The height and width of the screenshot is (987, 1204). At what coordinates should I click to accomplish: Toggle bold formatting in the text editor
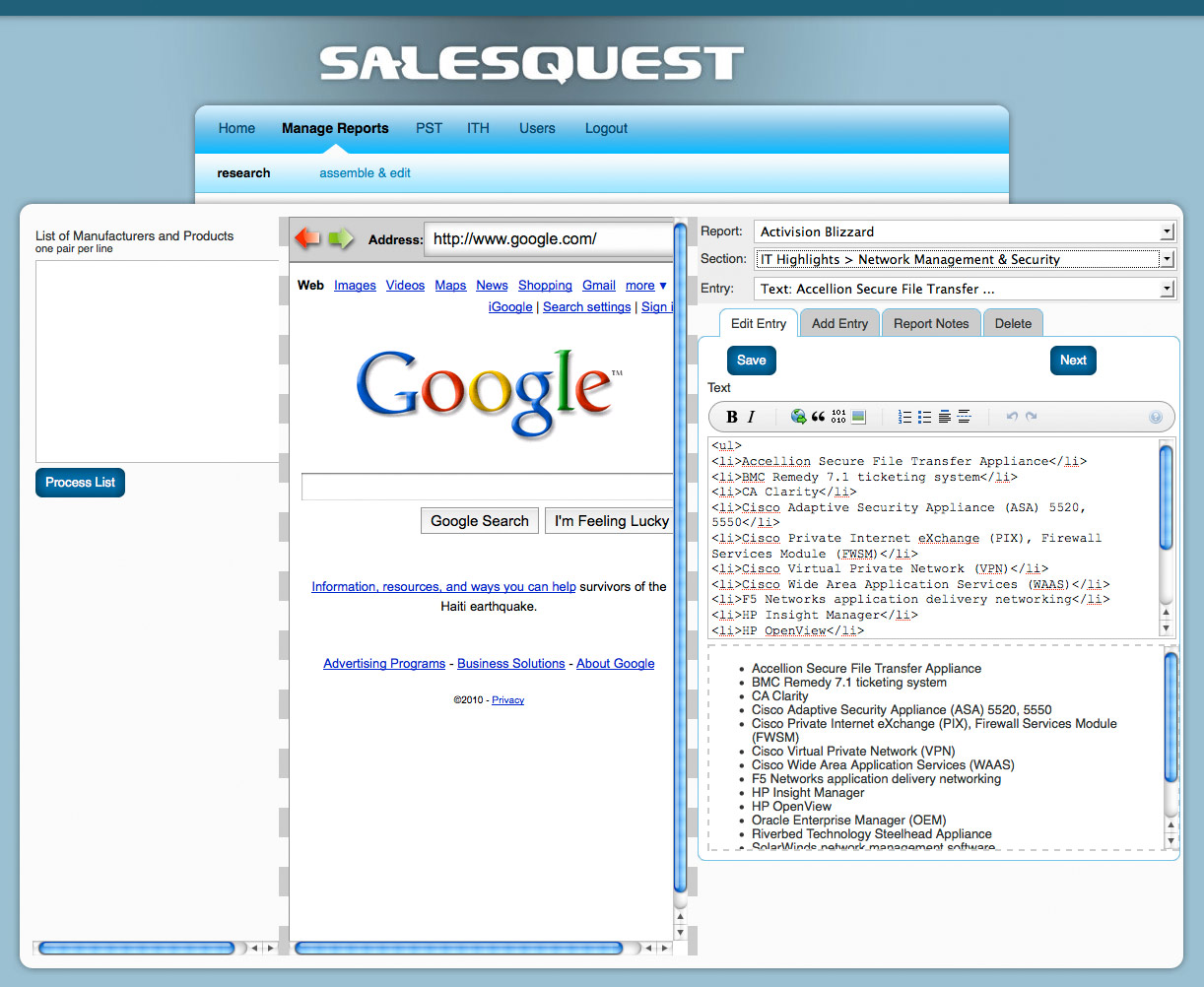tap(731, 417)
